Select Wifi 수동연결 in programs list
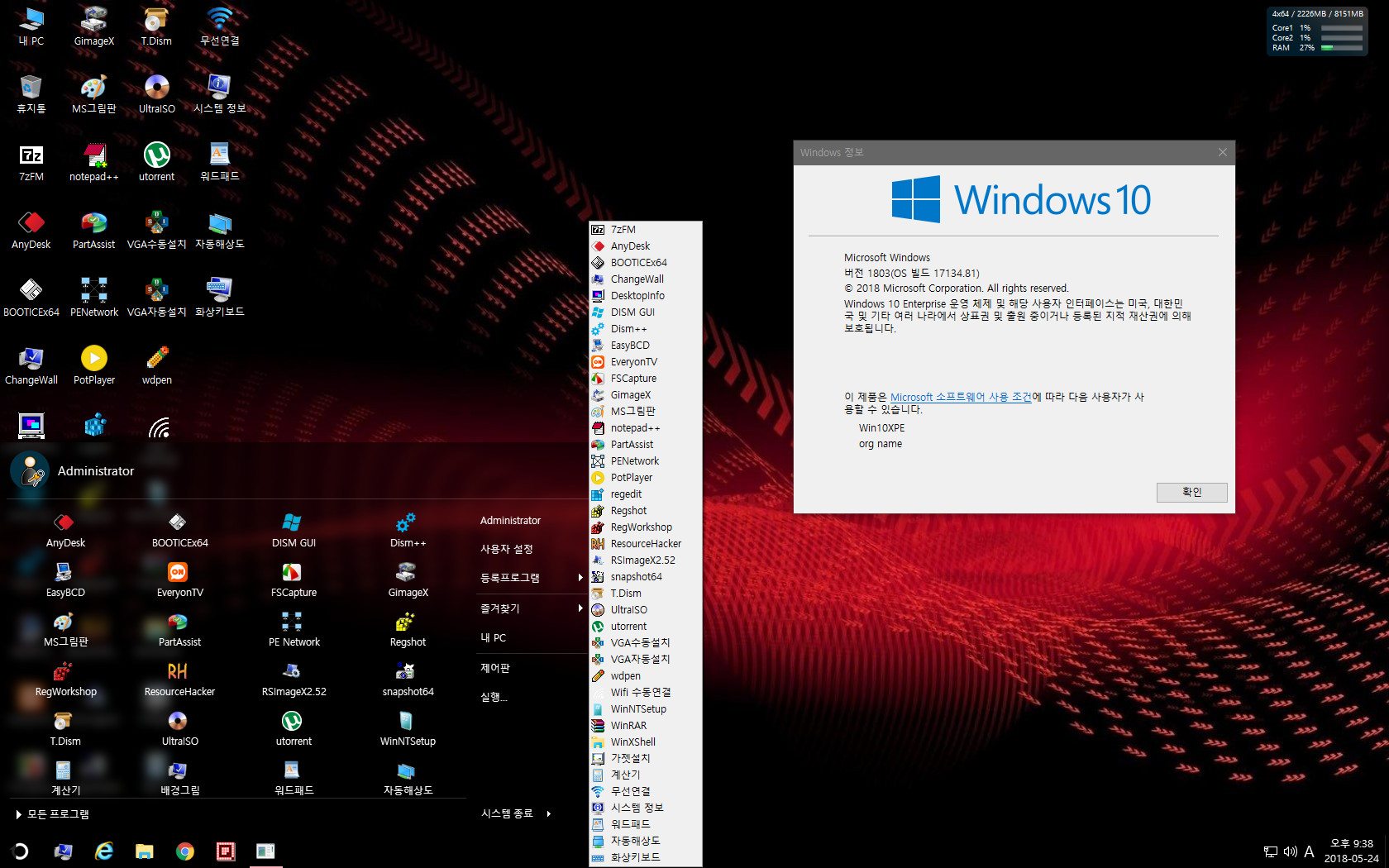This screenshot has height=868, width=1389. tap(646, 693)
